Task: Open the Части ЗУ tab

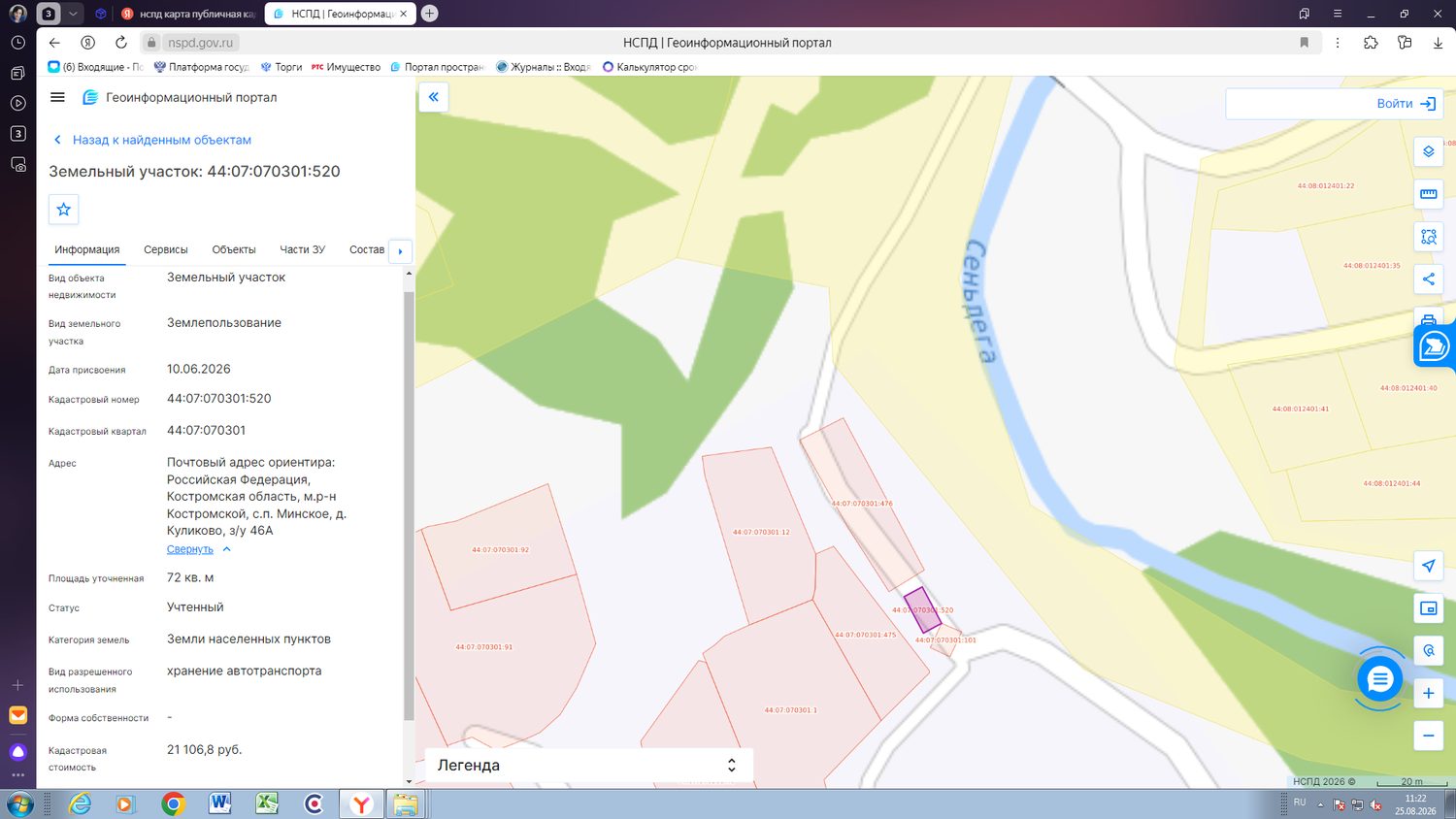Action: (x=303, y=249)
